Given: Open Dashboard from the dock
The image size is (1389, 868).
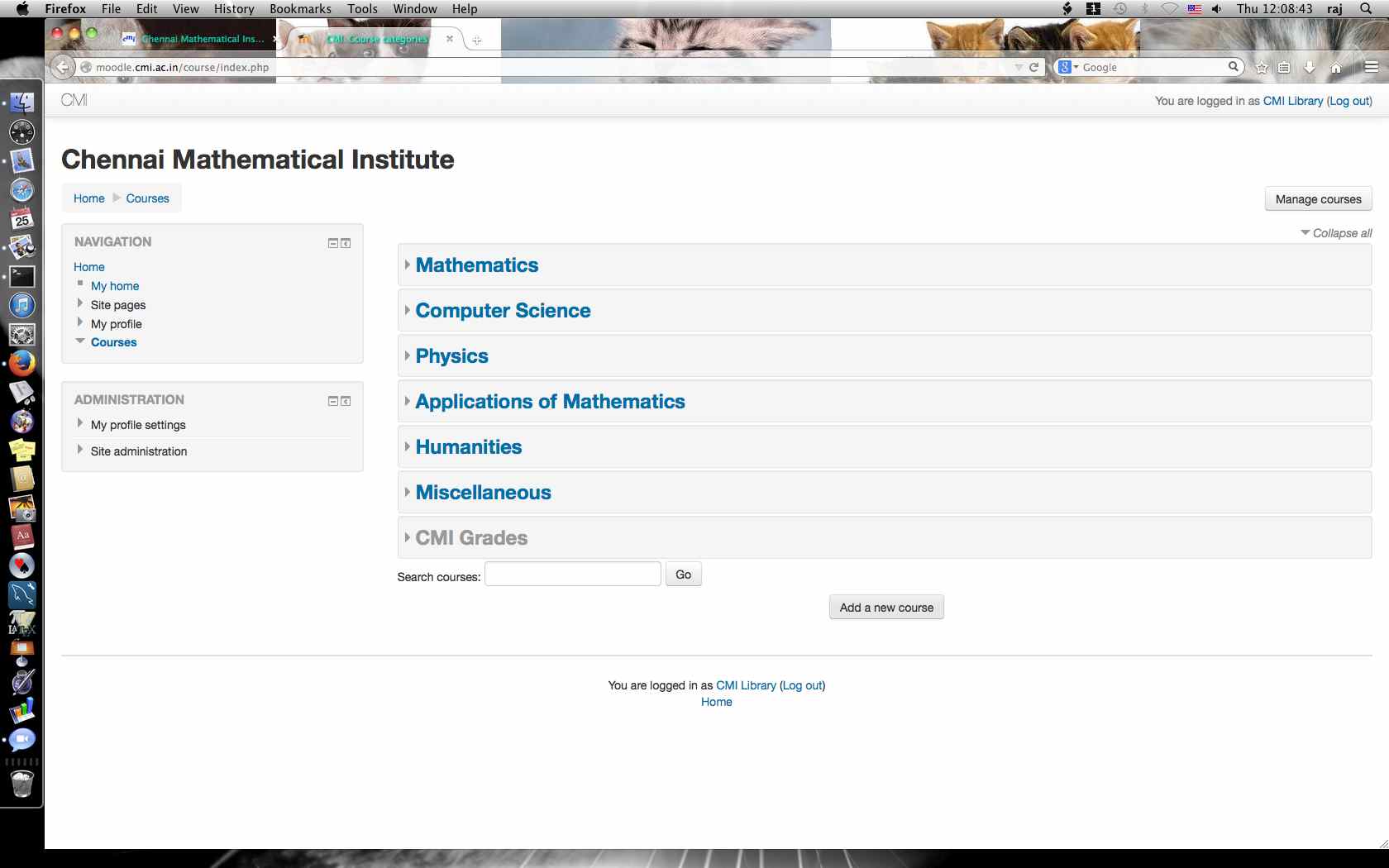Looking at the screenshot, I should [22, 131].
